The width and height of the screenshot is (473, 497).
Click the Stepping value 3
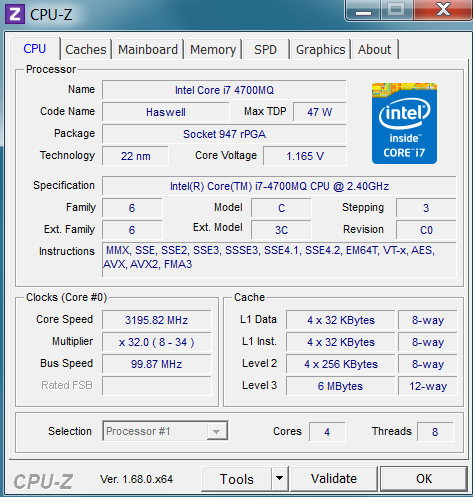pyautogui.click(x=426, y=208)
